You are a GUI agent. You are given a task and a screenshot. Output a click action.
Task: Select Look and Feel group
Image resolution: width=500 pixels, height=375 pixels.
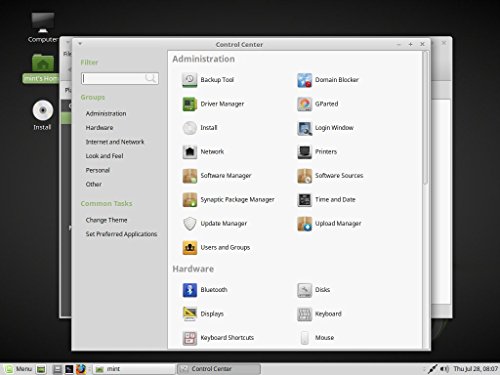104,156
